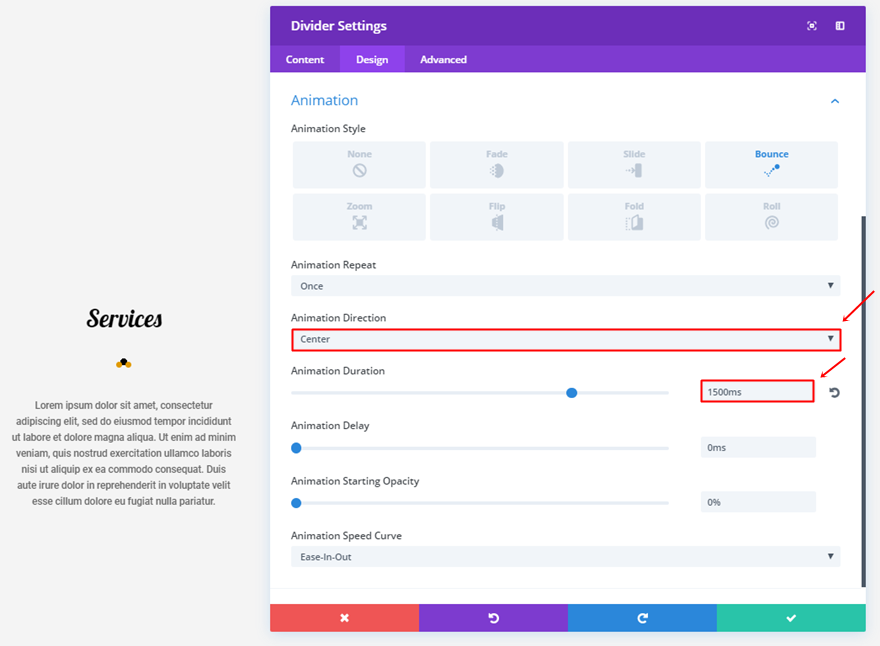Select the Bounce animation style

(771, 165)
